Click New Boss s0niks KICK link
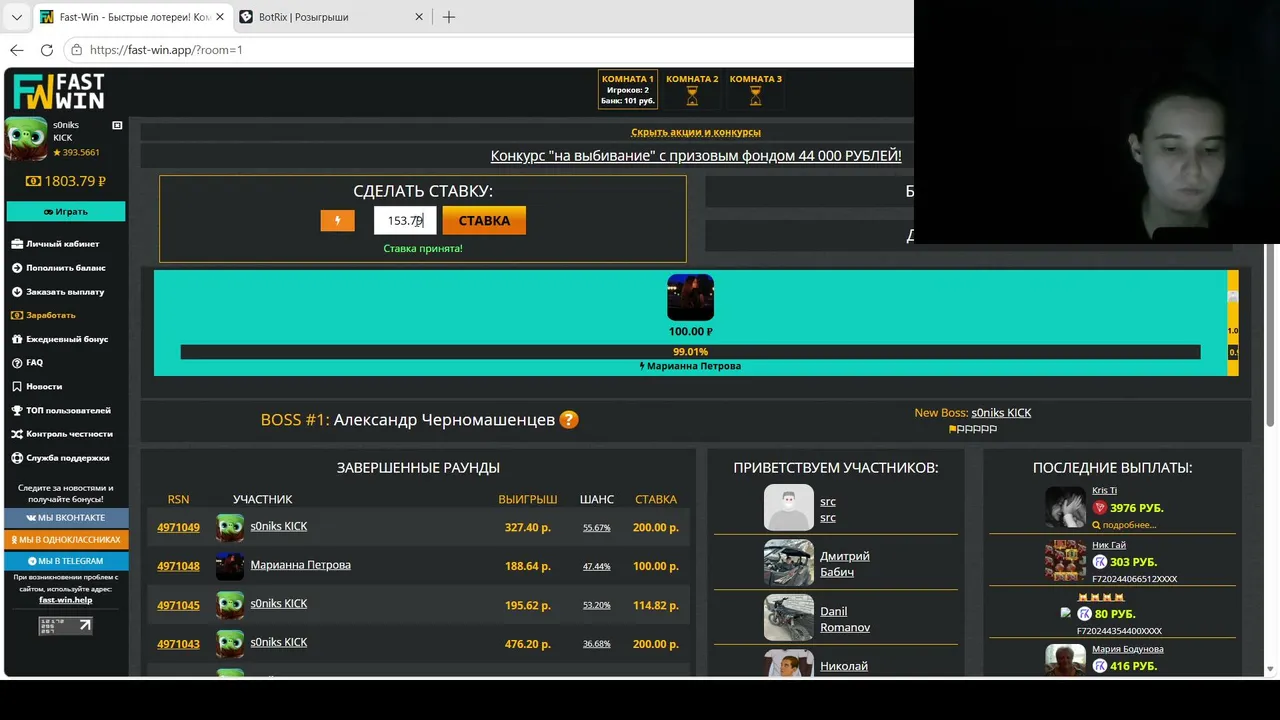Viewport: 1280px width, 720px height. 1001,413
